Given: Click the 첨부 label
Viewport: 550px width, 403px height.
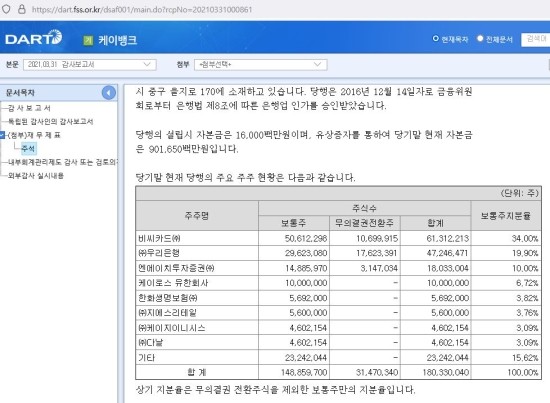Looking at the screenshot, I should pos(183,65).
